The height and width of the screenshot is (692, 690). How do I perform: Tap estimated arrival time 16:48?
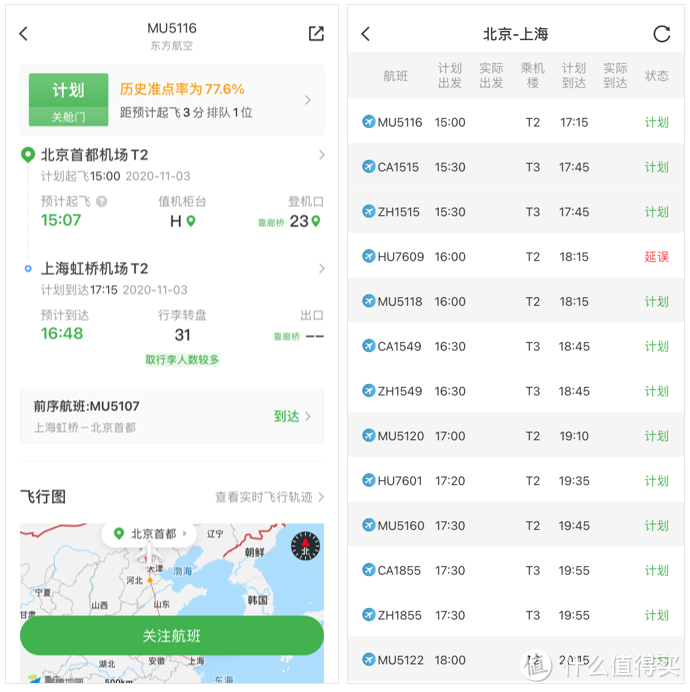[62, 333]
